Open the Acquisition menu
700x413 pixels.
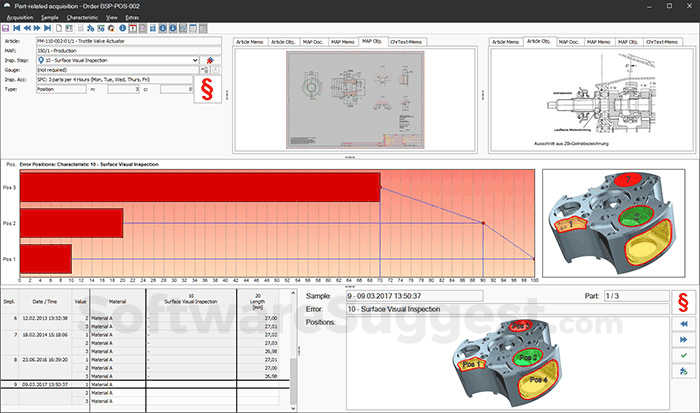[20, 17]
